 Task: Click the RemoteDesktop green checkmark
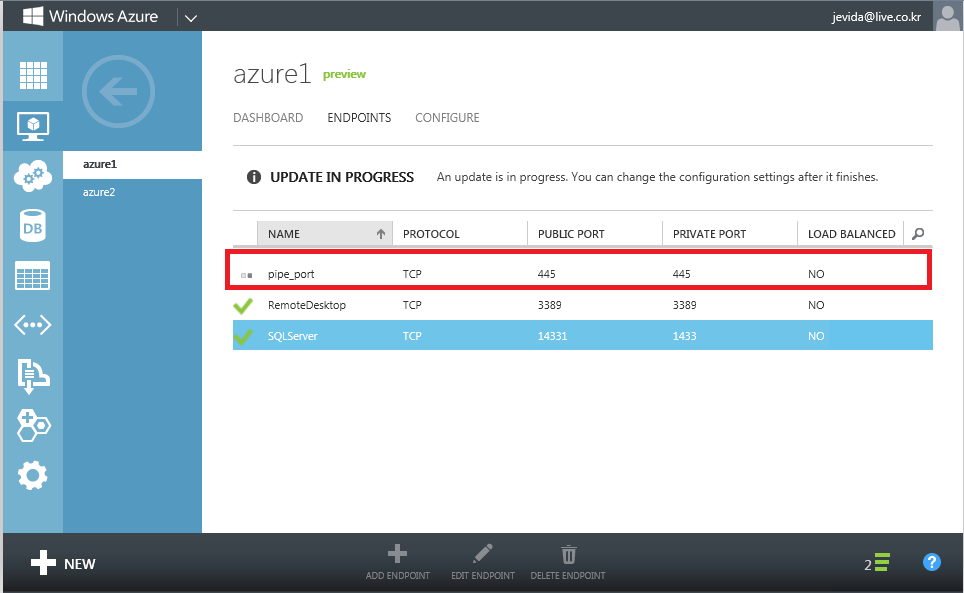click(x=243, y=305)
